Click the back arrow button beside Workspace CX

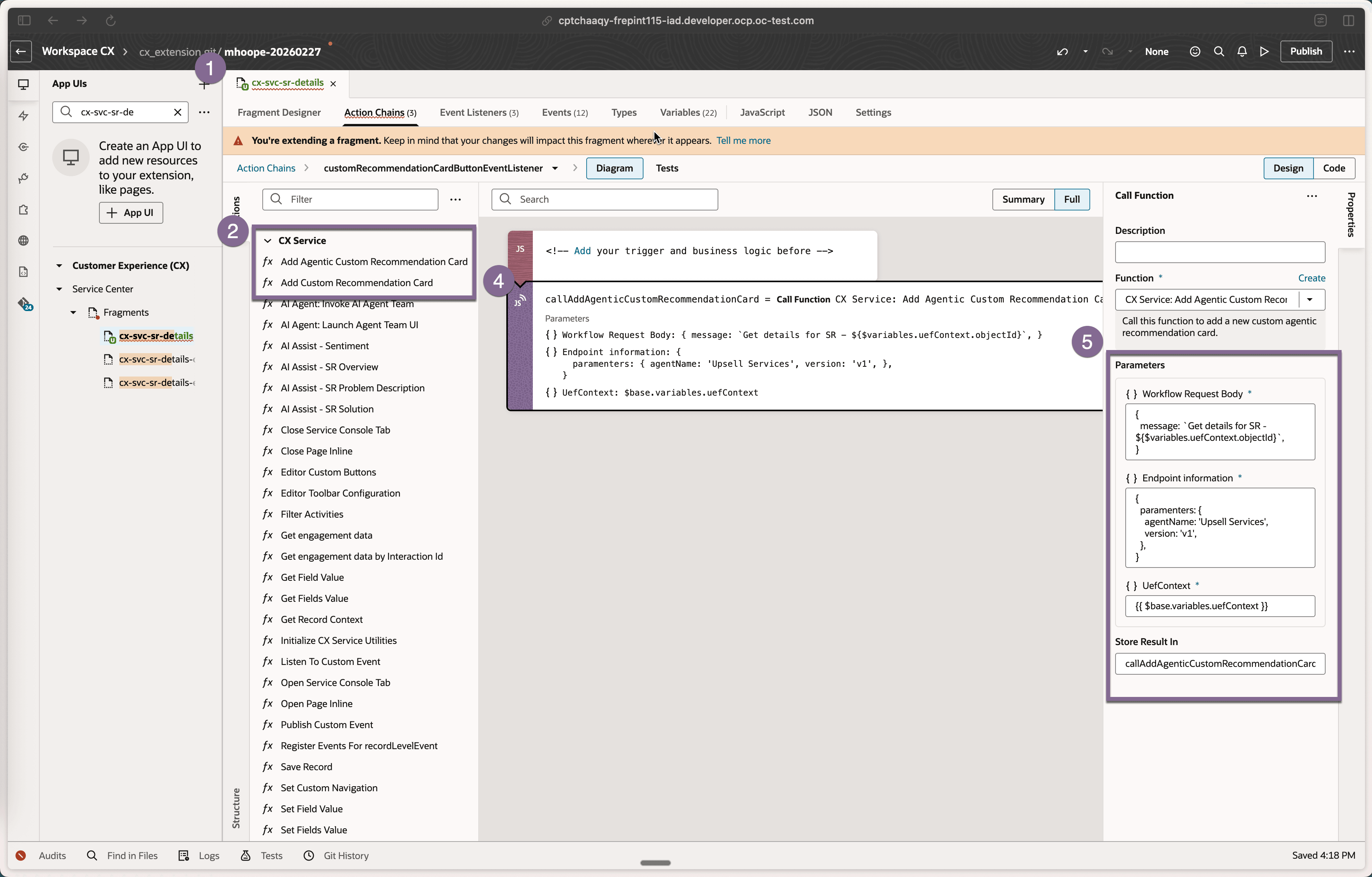[x=21, y=51]
